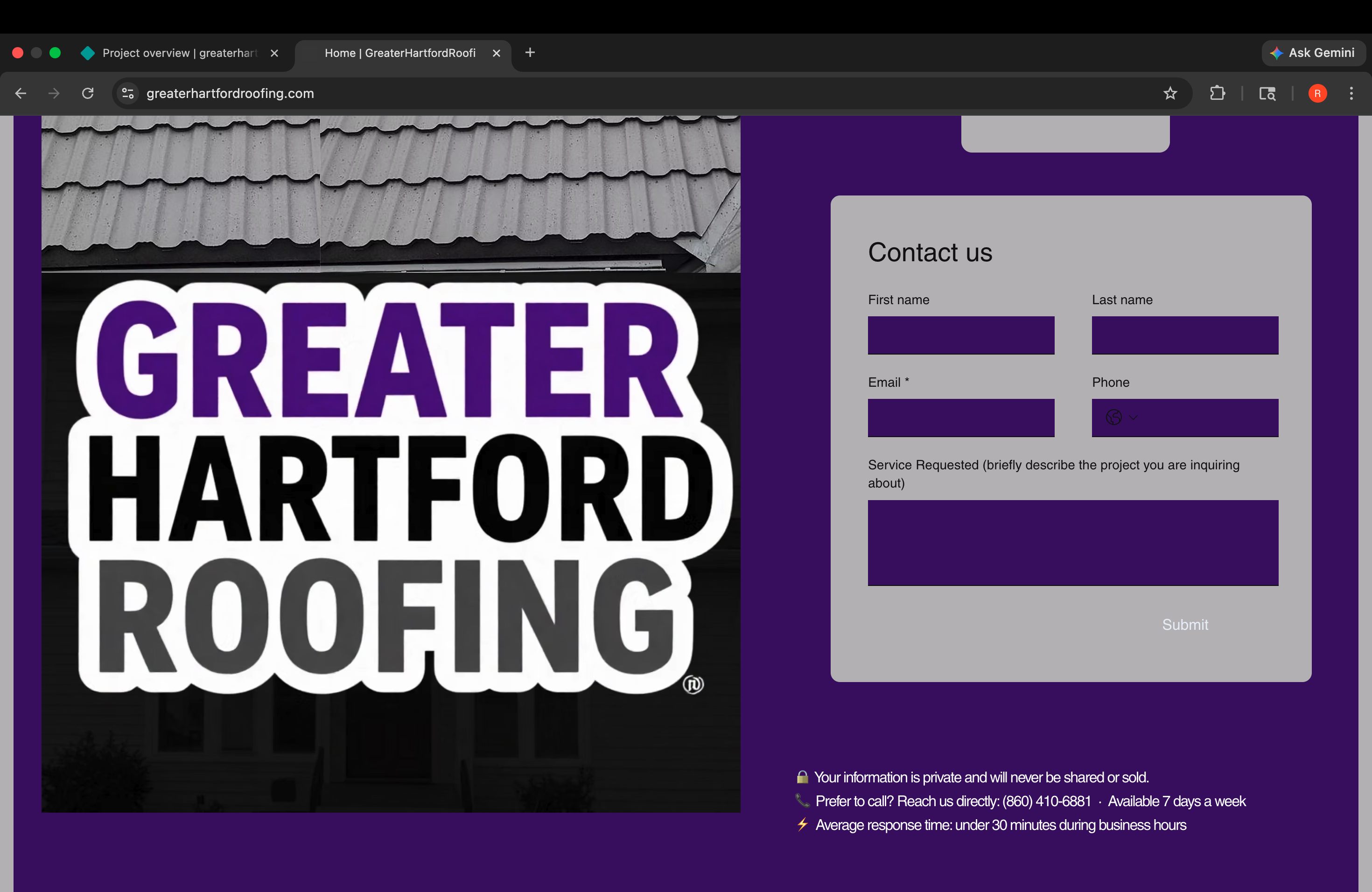Click the address bar URL
1372x892 pixels.
(230, 93)
